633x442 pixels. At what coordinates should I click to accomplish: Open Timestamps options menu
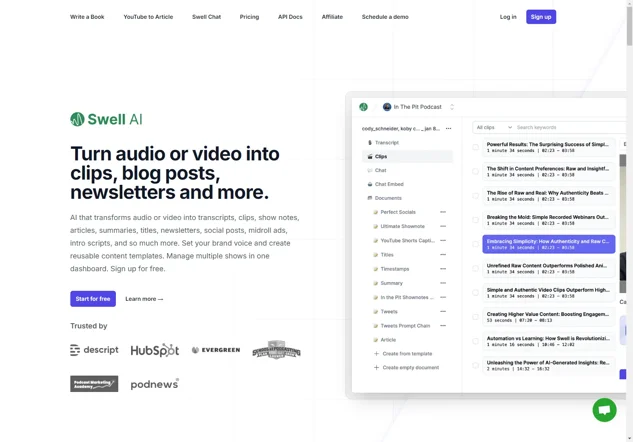pyautogui.click(x=443, y=269)
